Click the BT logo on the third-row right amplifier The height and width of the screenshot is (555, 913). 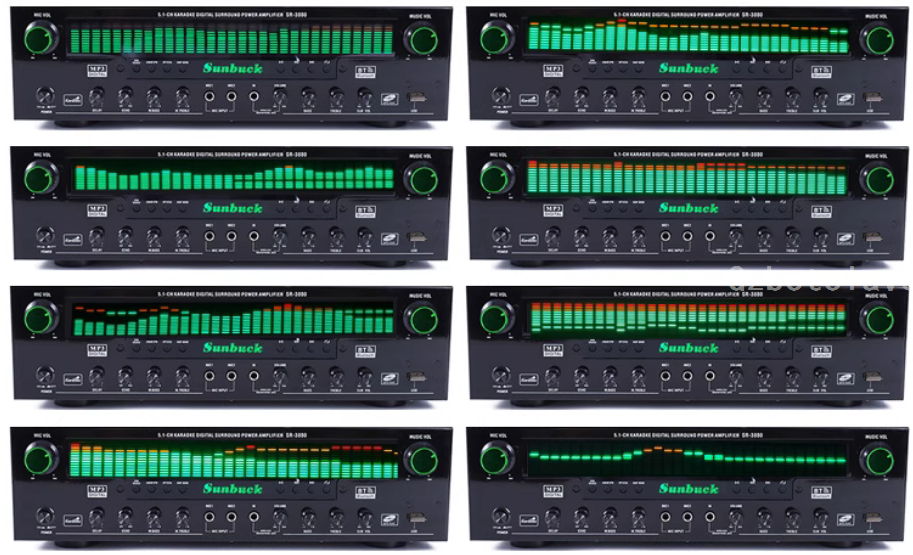pos(821,351)
